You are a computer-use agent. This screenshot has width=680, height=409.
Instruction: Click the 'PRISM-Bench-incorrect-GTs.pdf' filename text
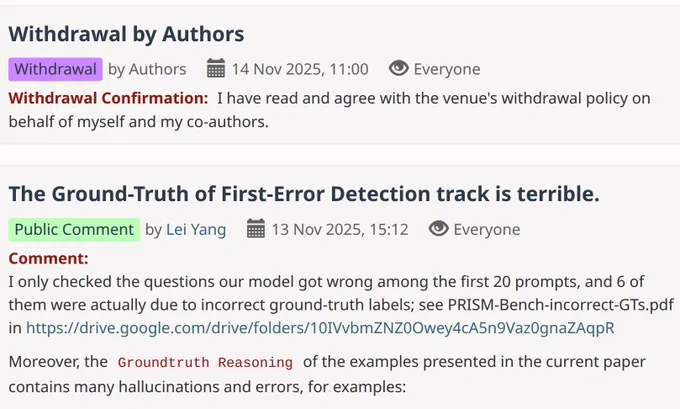coord(561,304)
